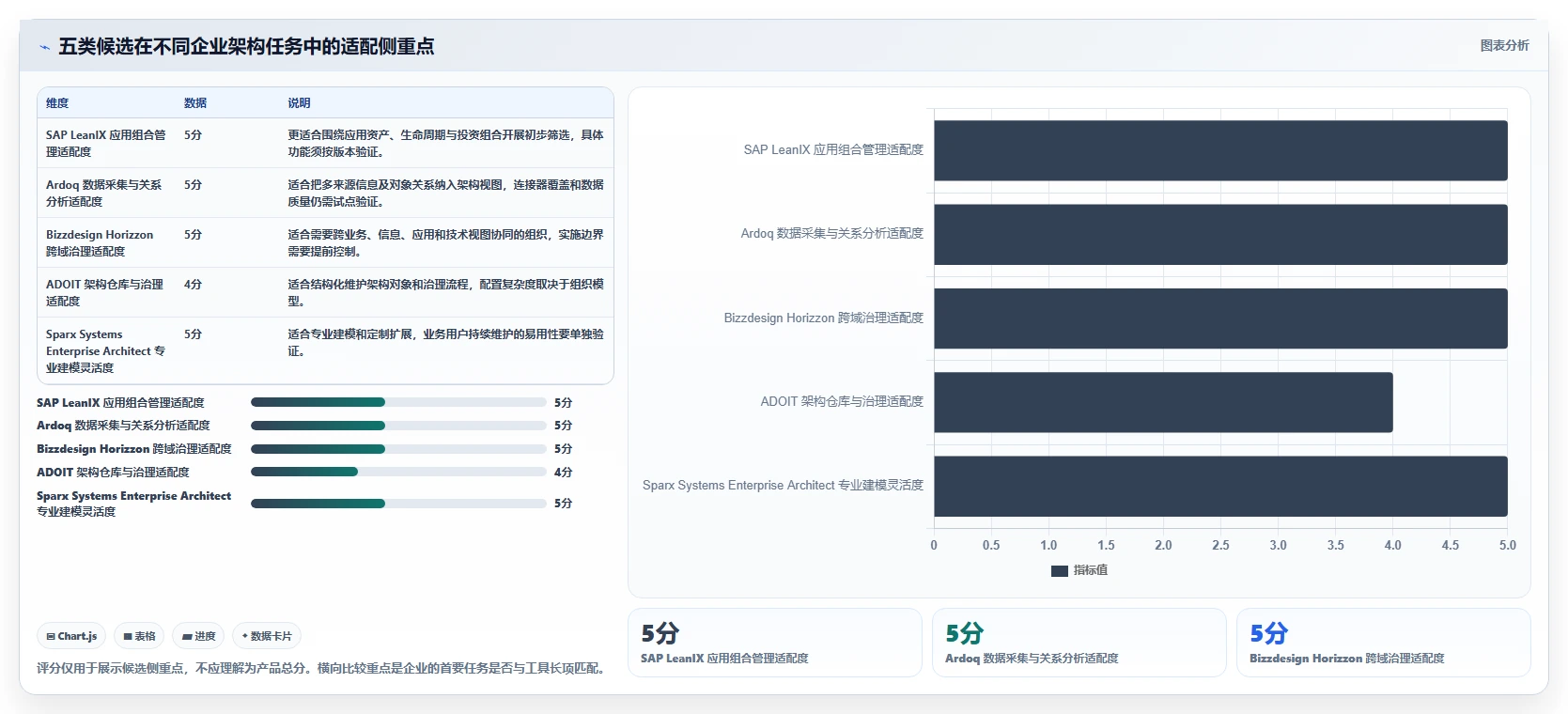The width and height of the screenshot is (1568, 714).
Task: Click the description starting 适合专业建模和定制扩展
Action: (445, 342)
